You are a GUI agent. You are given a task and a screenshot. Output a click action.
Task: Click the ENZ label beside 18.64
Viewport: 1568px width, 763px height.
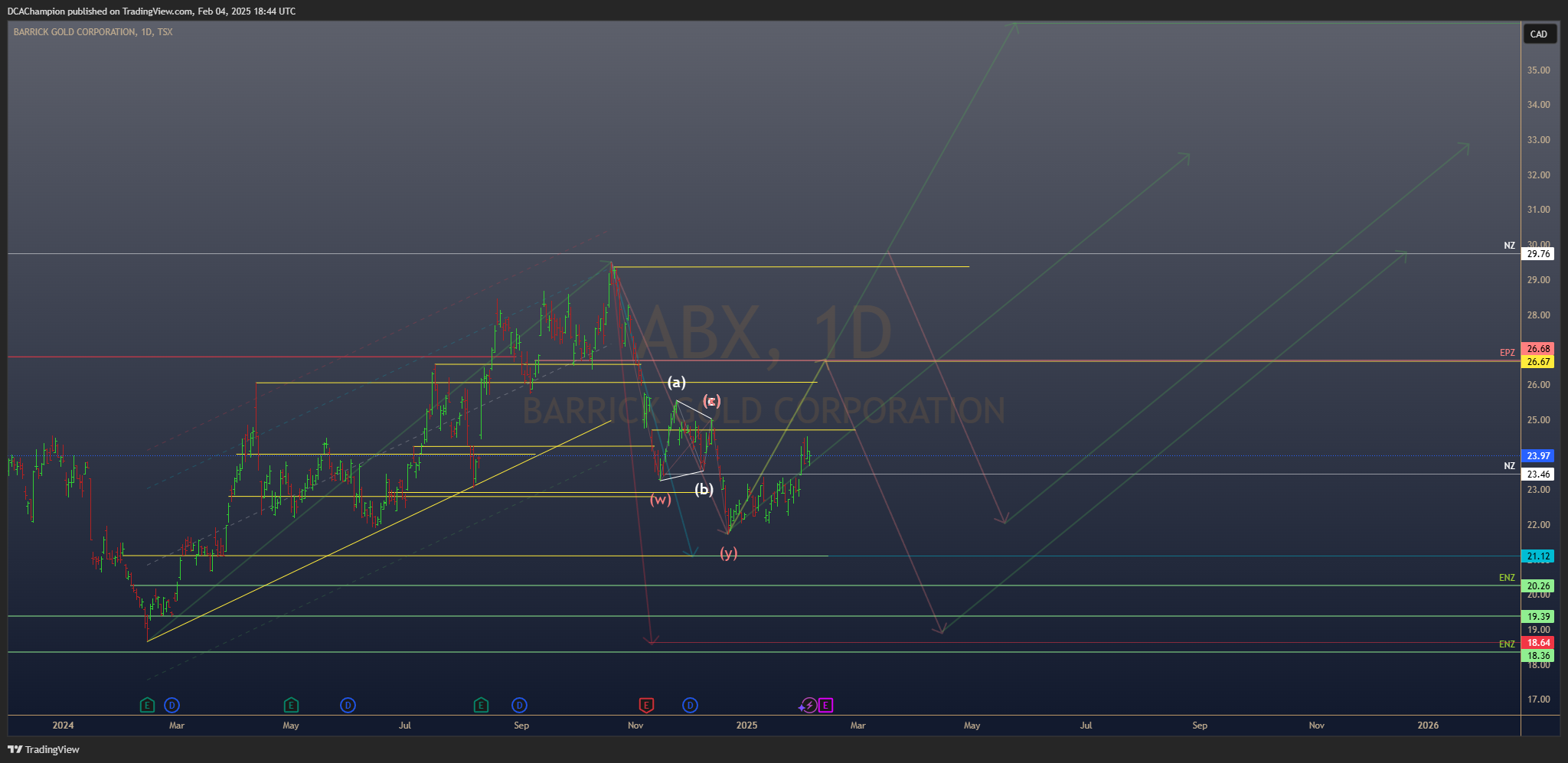[1507, 644]
